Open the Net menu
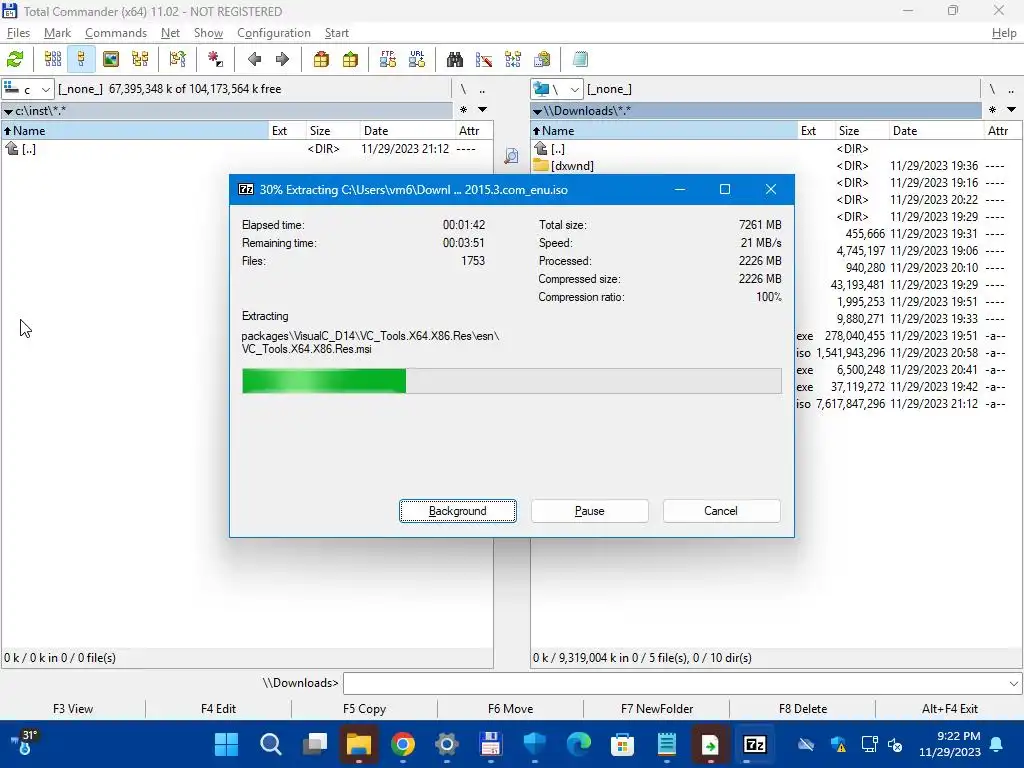Screen dimensions: 1024x768 (170, 33)
